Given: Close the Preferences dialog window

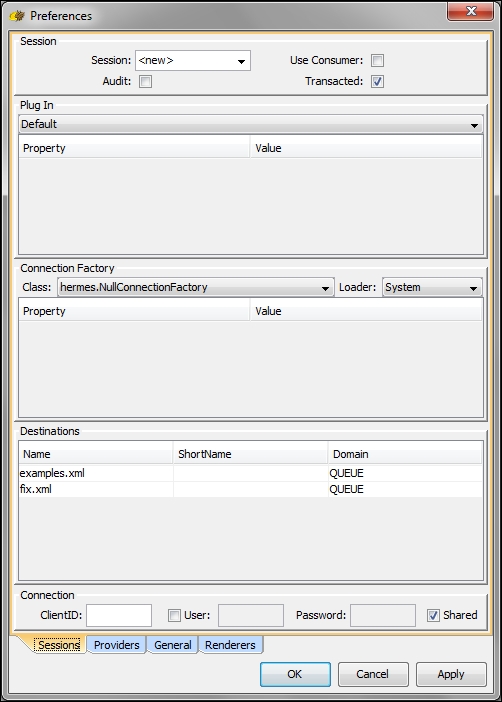Looking at the screenshot, I should [x=470, y=12].
